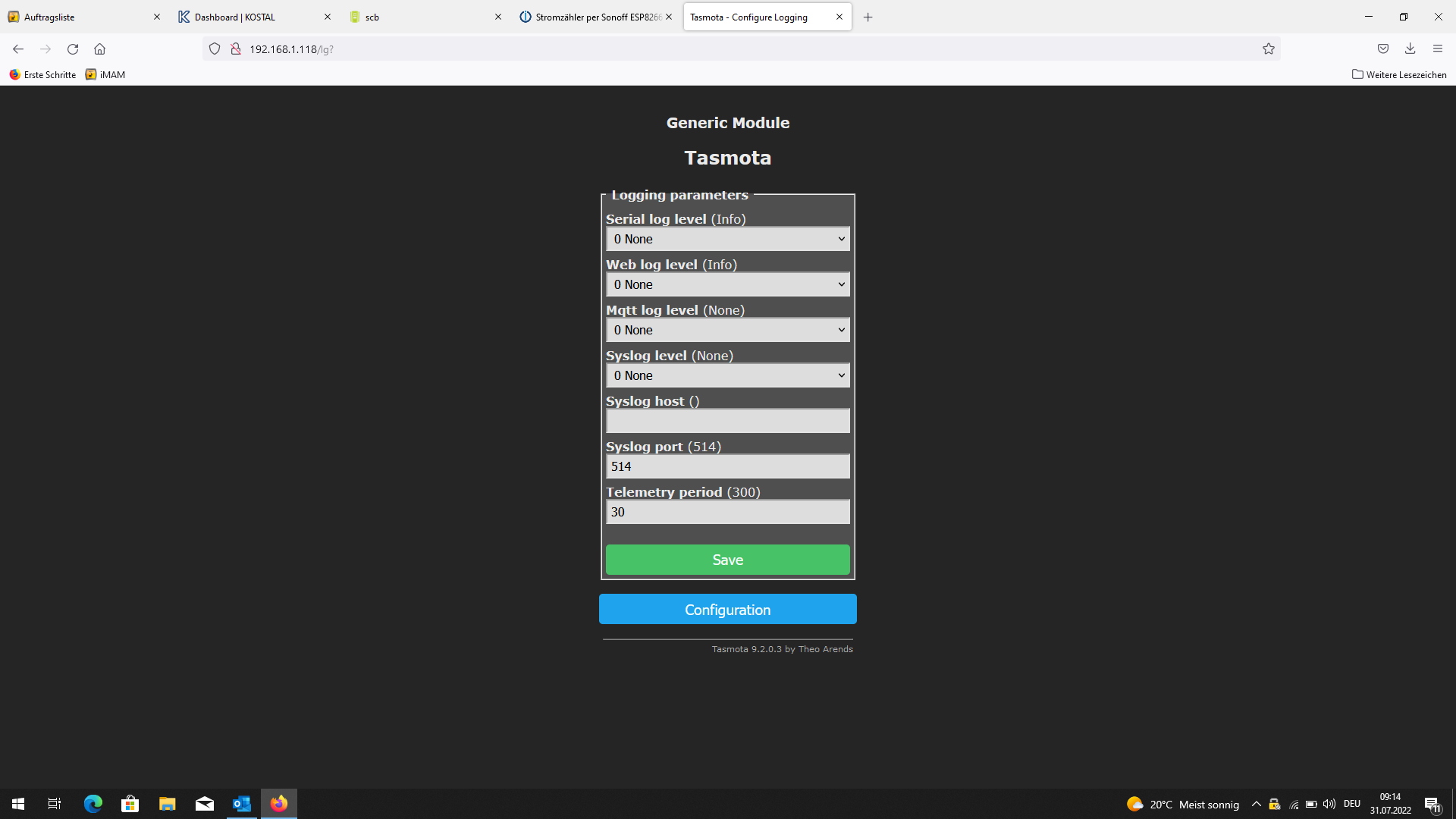Close the Dashboard KOSTAL tab
Screen dimensions: 1456x819
click(x=328, y=17)
